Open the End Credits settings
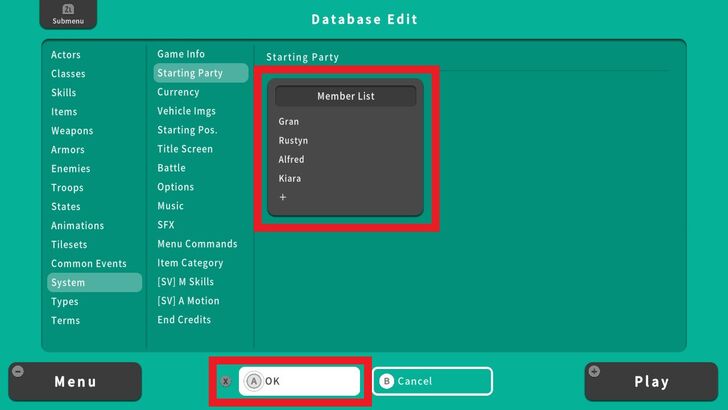 click(184, 320)
